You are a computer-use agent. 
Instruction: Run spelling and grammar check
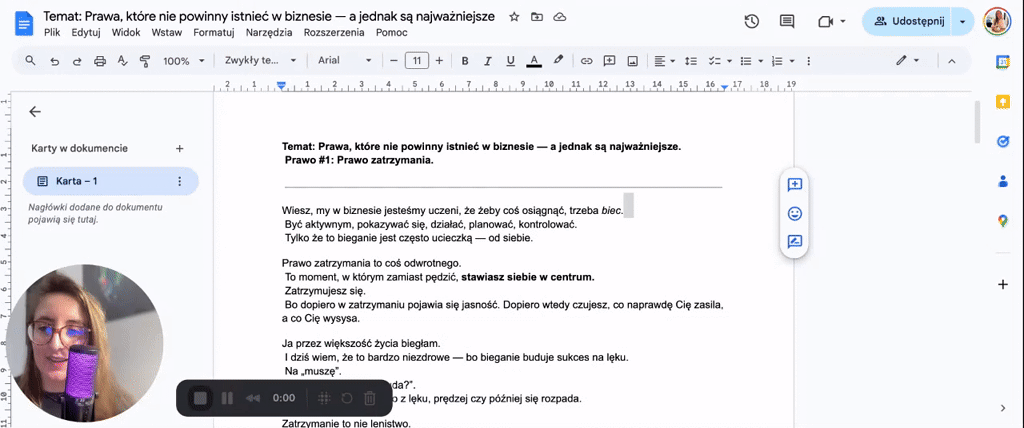[122, 61]
